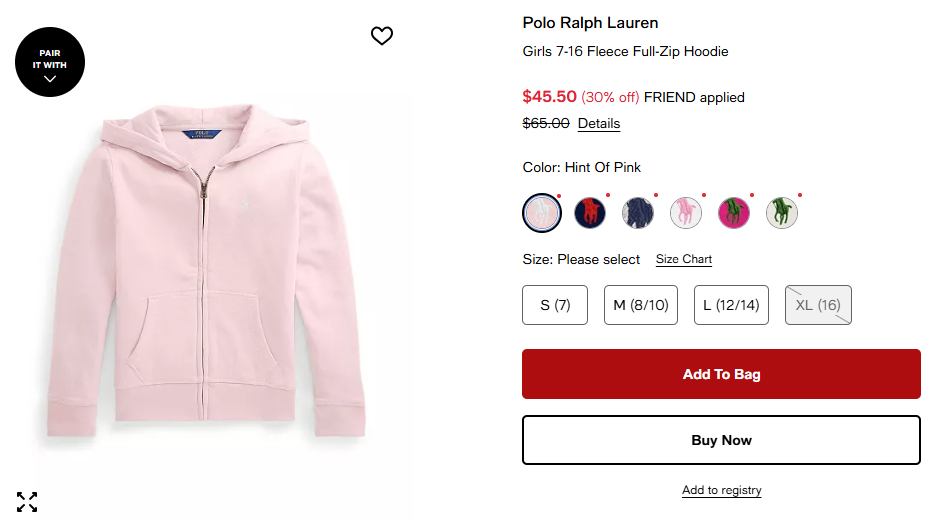The image size is (936, 521).
Task: Click the unavailable XL (16) size
Action: pos(818,305)
